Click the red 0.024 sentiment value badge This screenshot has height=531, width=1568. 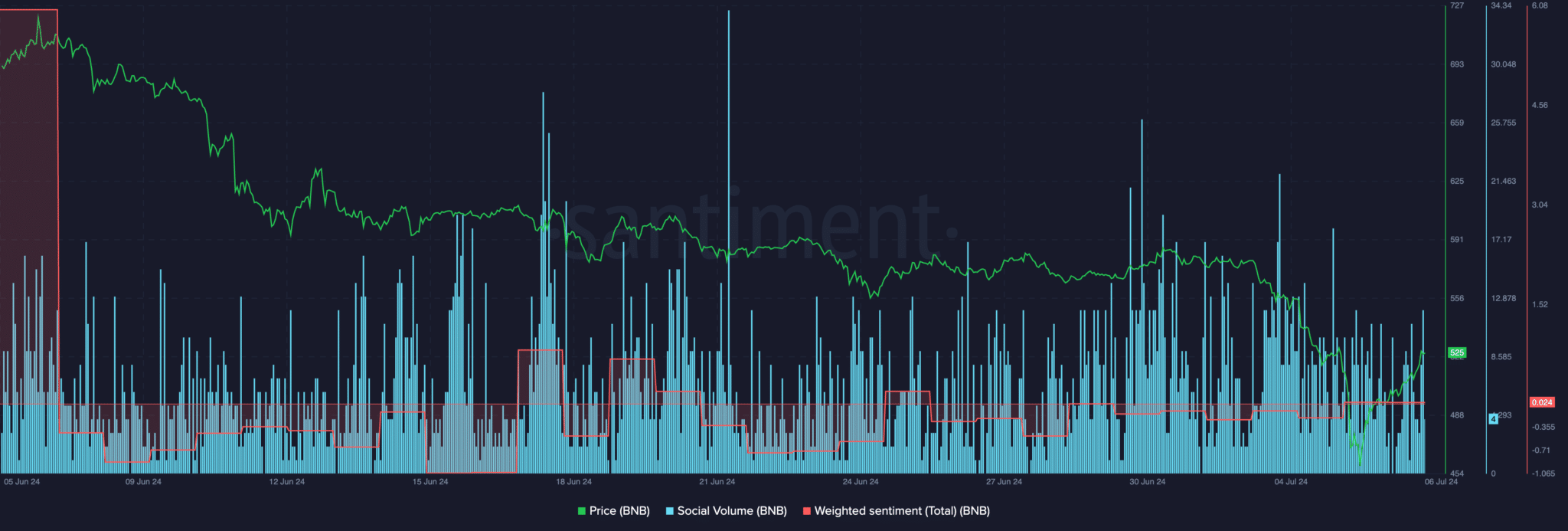point(1541,402)
